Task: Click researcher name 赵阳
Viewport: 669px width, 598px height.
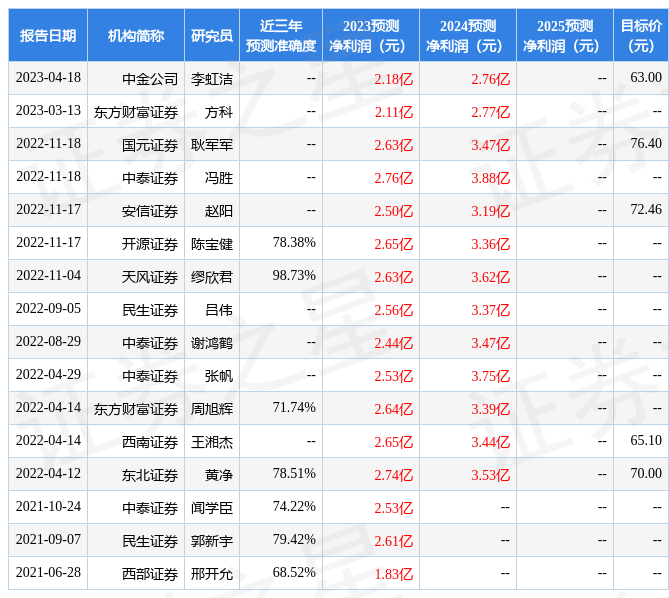Action: 219,211
